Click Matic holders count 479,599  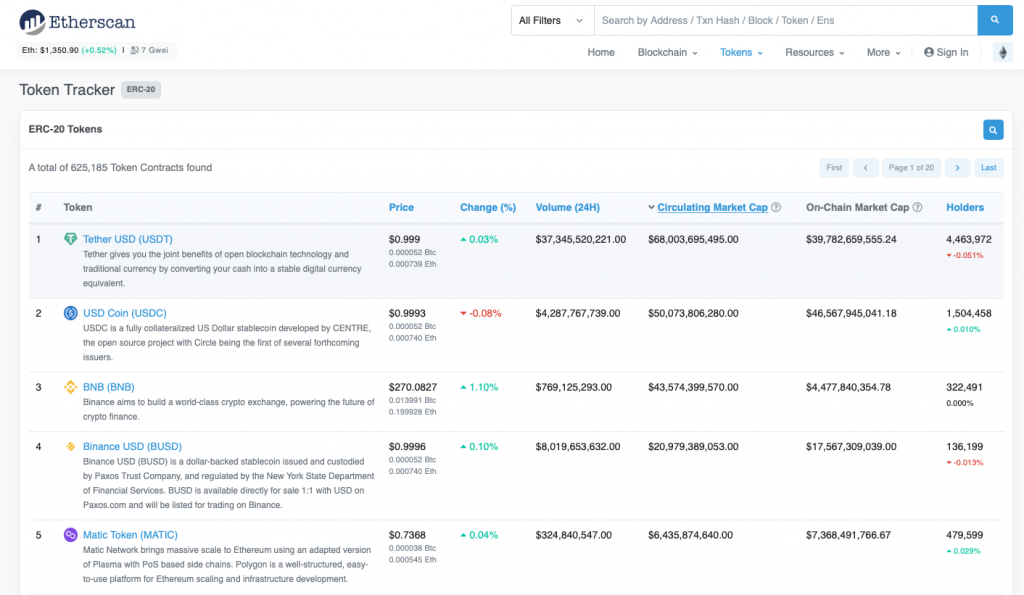pos(965,535)
